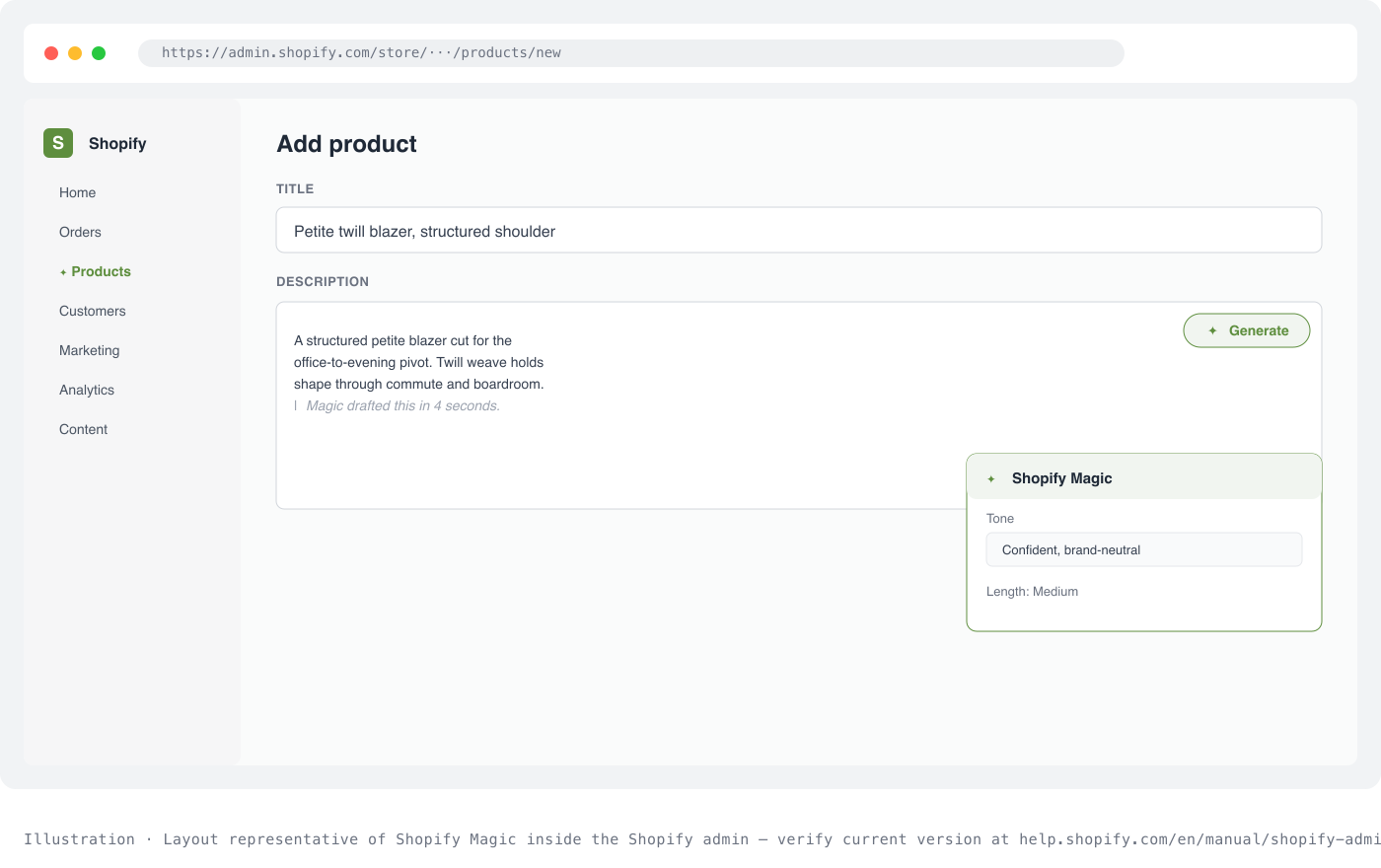Viewport: 1381px width, 868px height.
Task: Click the Tone label in Shopify Magic
Action: [1000, 519]
